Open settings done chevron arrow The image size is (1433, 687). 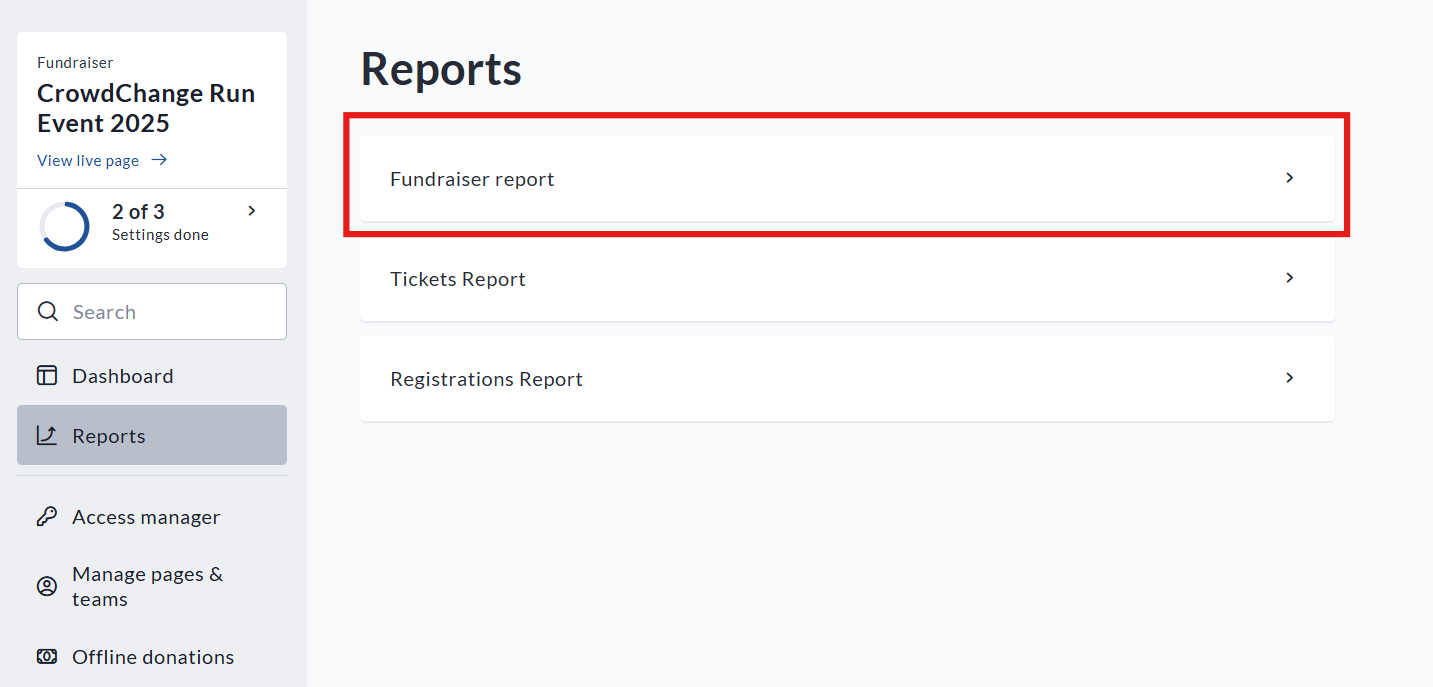pos(252,211)
